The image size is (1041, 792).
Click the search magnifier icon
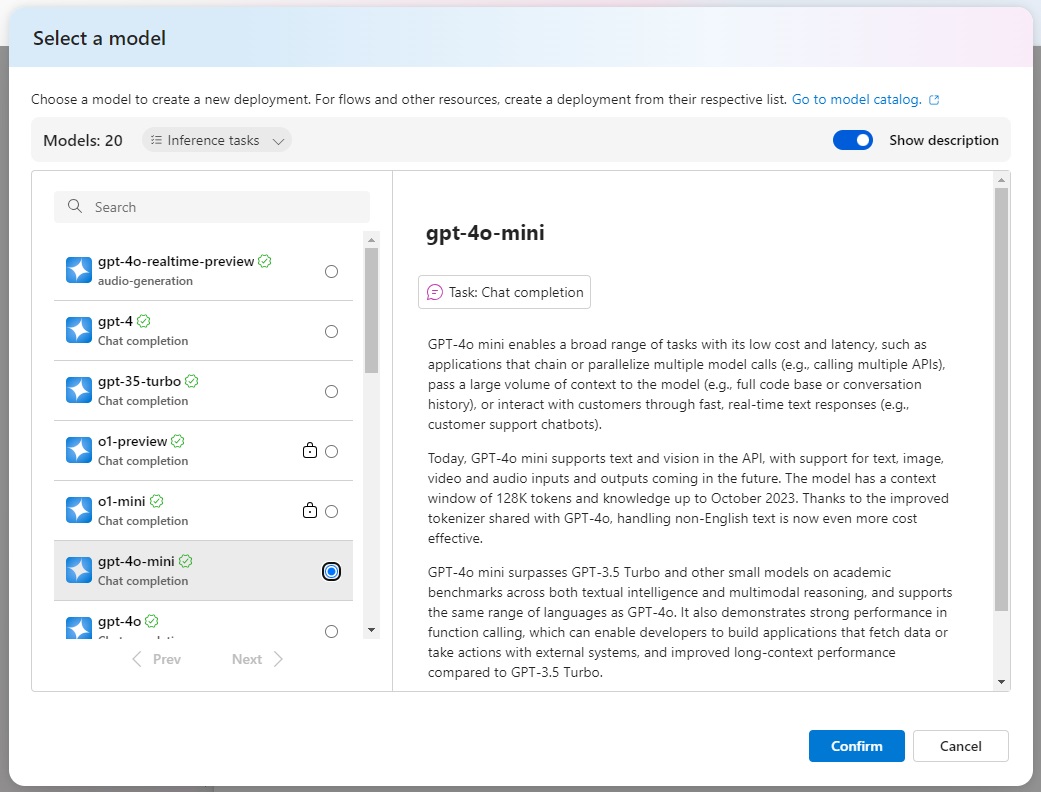(x=75, y=207)
